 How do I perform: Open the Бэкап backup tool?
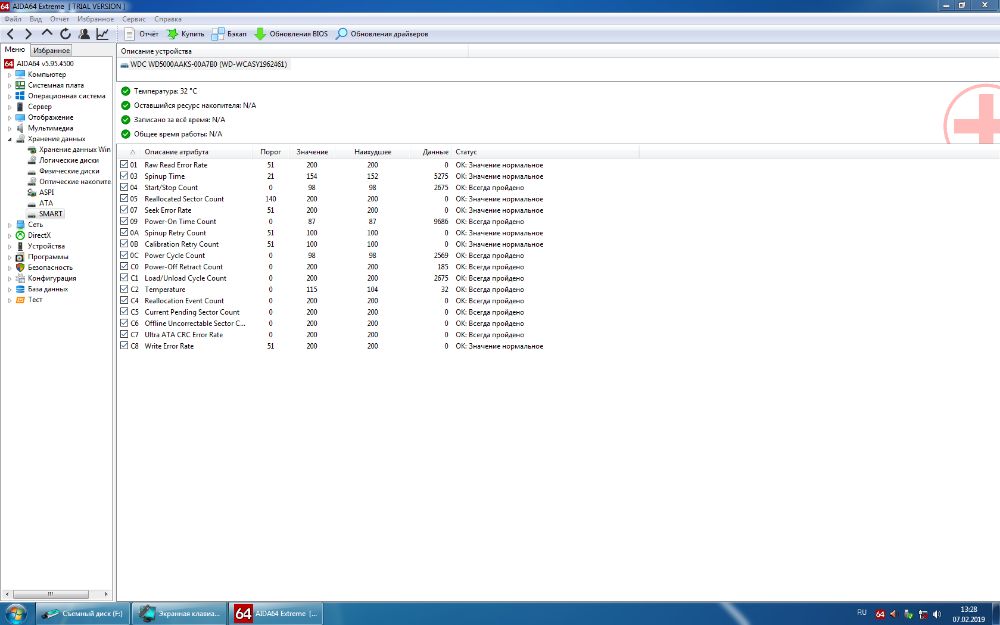[229, 34]
